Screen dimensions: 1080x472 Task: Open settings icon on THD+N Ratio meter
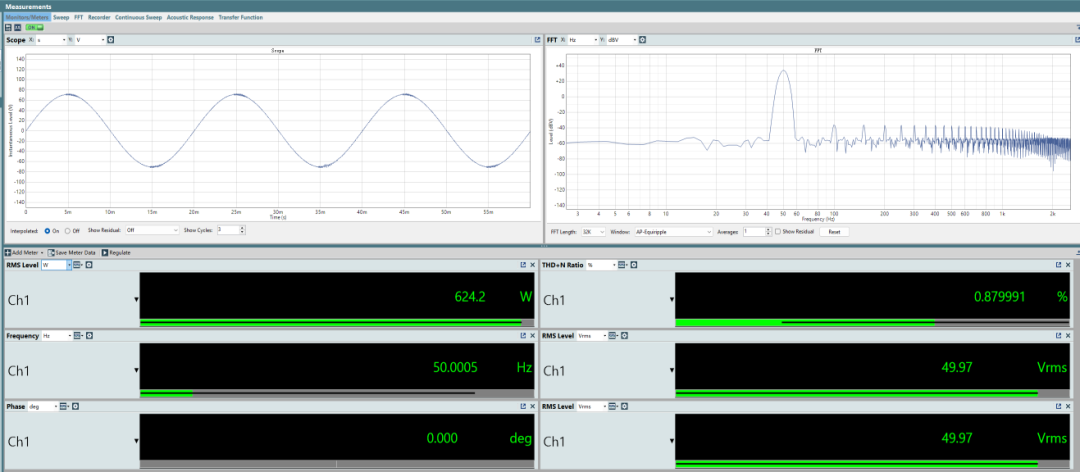click(x=634, y=265)
